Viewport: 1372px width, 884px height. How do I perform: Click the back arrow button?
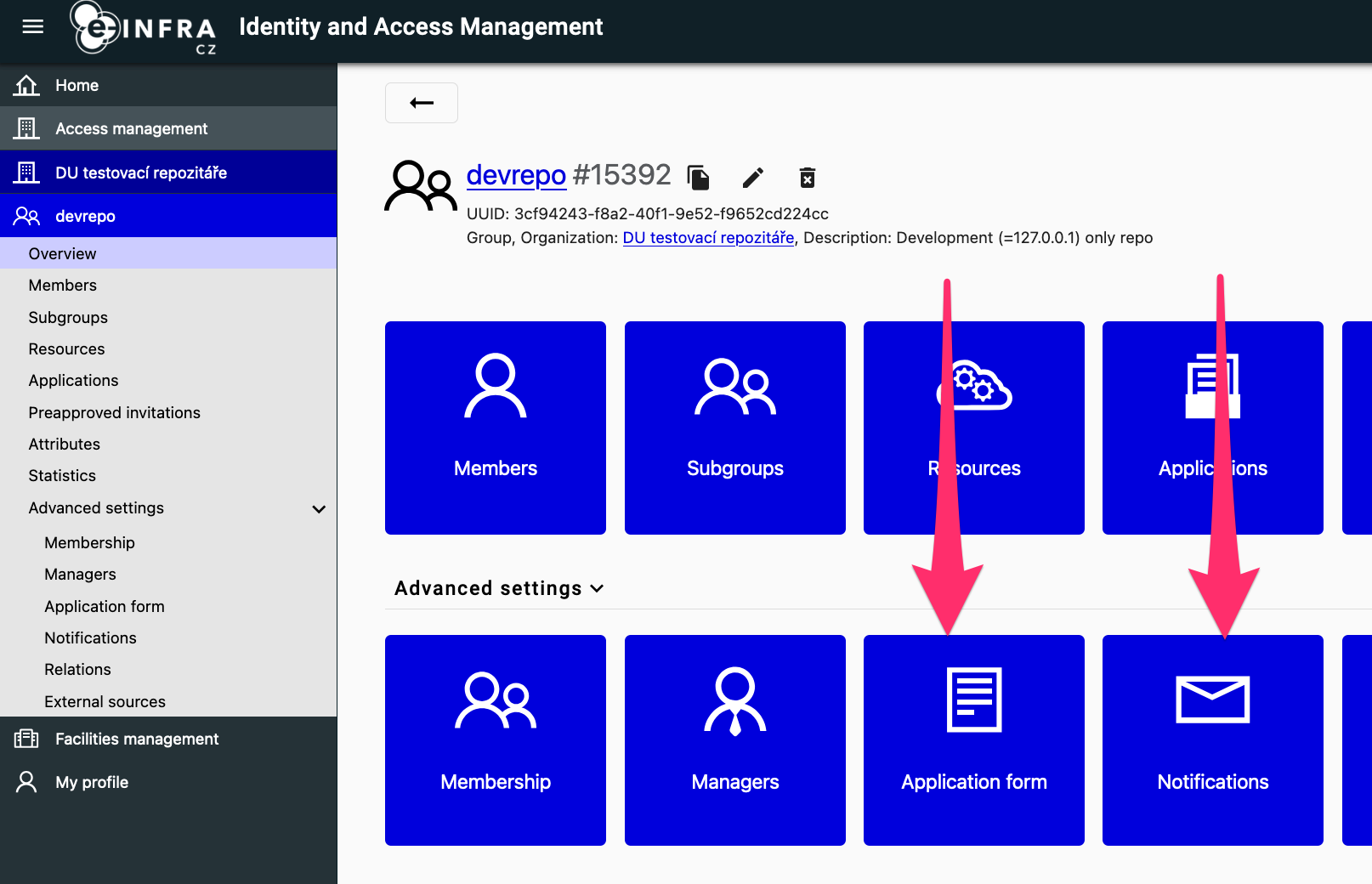[422, 103]
